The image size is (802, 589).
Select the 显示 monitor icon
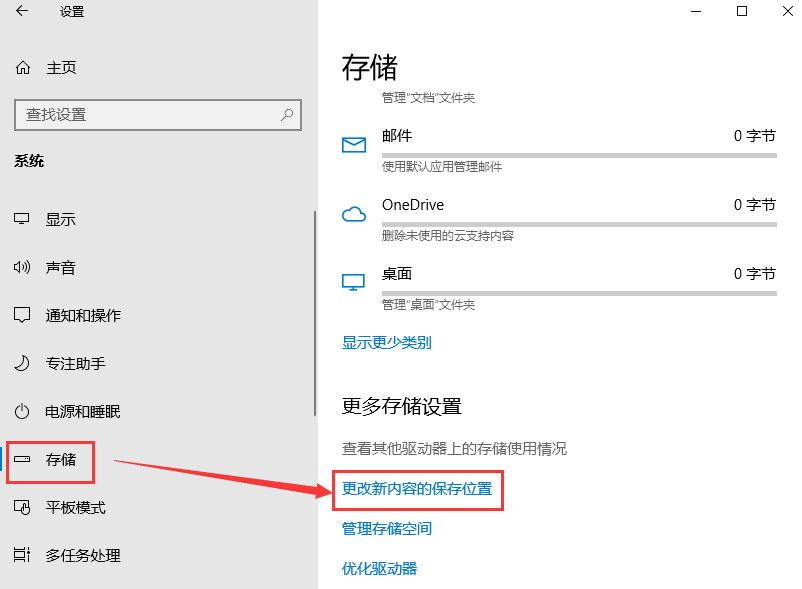point(21,219)
